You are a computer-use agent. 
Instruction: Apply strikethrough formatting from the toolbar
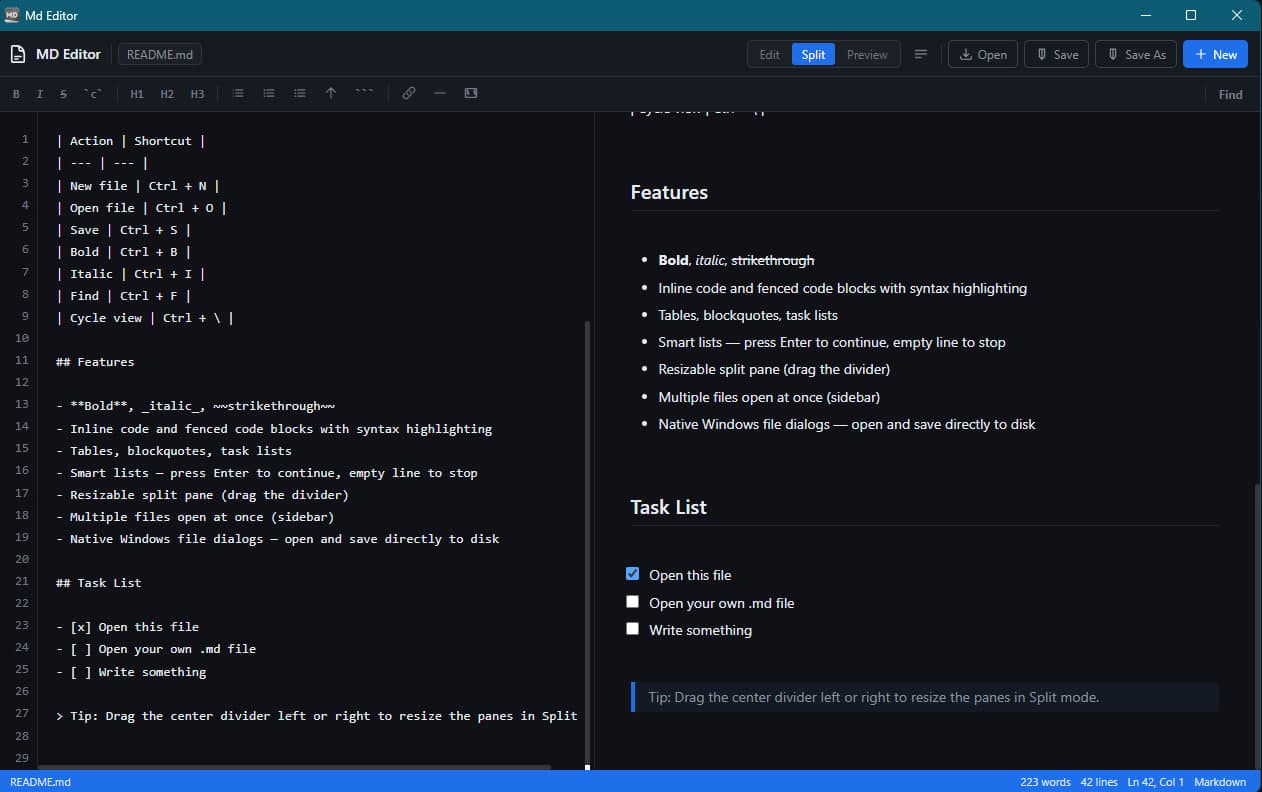pos(63,94)
